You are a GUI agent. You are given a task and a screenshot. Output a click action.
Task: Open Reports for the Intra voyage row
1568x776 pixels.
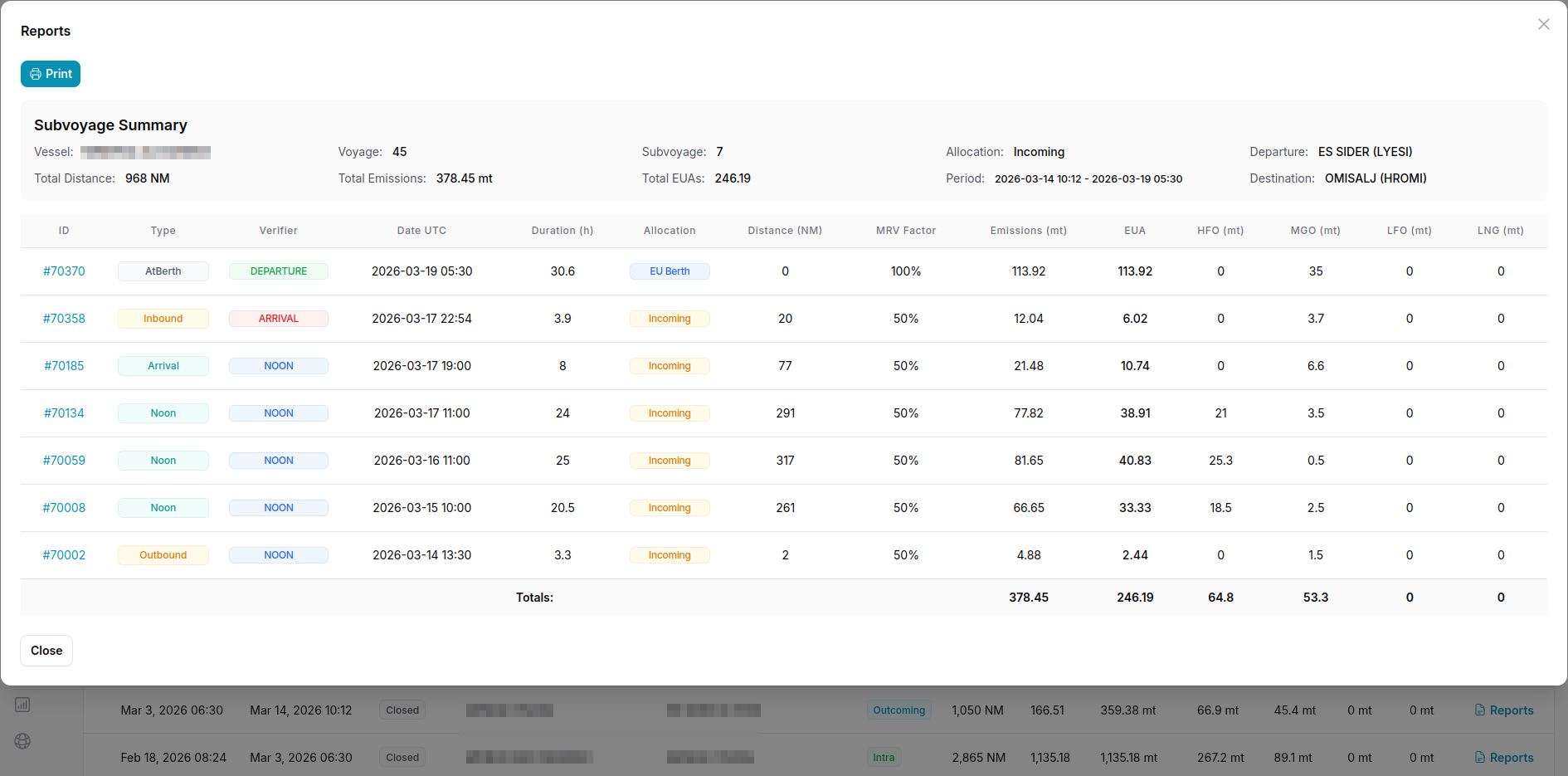point(1504,758)
